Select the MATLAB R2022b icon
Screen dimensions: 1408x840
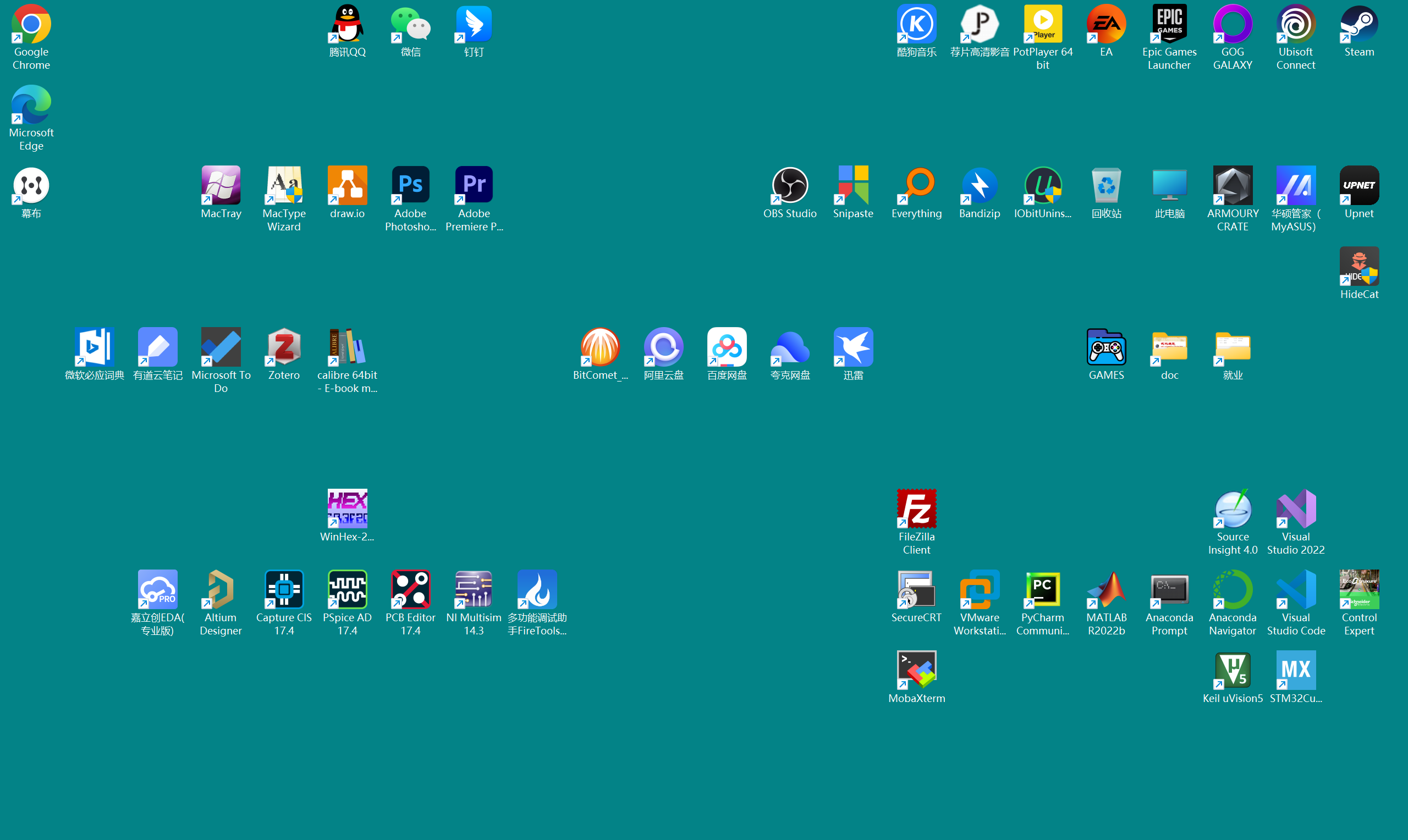[x=1106, y=590]
